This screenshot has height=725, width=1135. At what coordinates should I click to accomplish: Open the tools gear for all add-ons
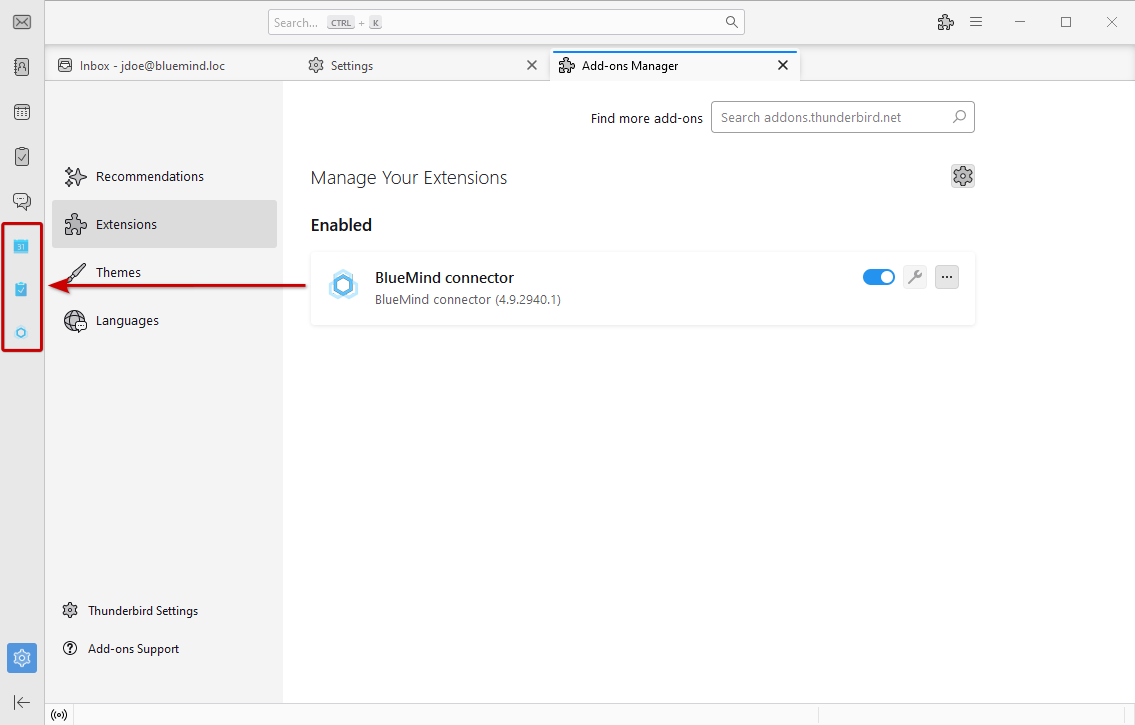(x=962, y=176)
